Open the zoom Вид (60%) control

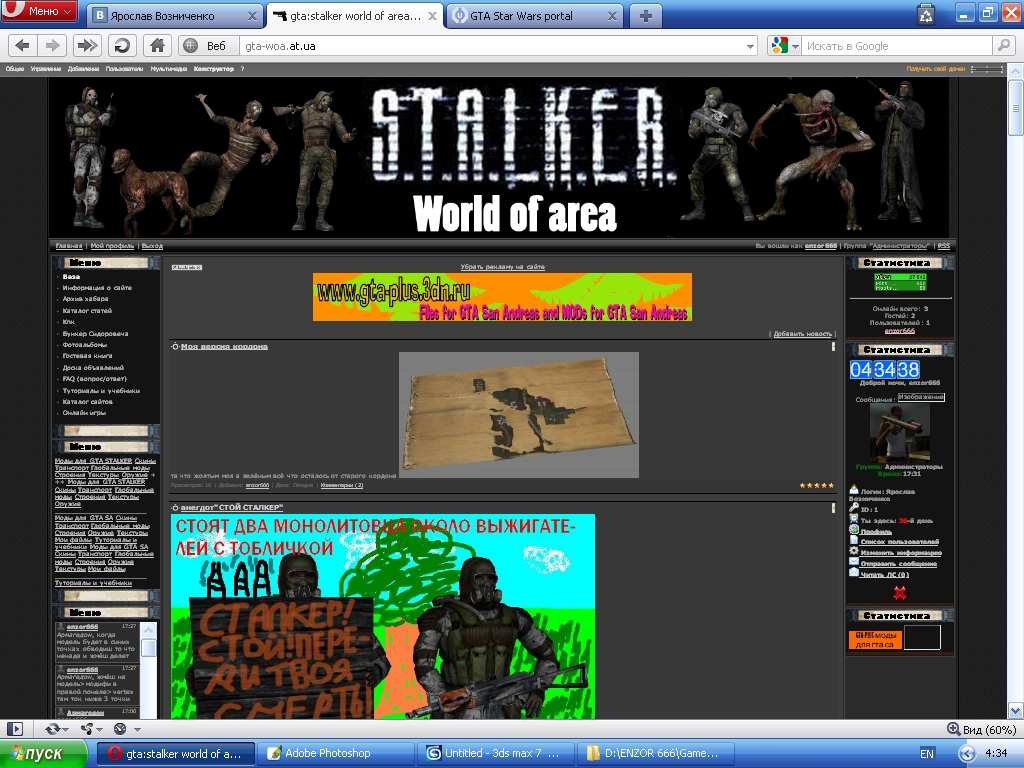pyautogui.click(x=982, y=729)
